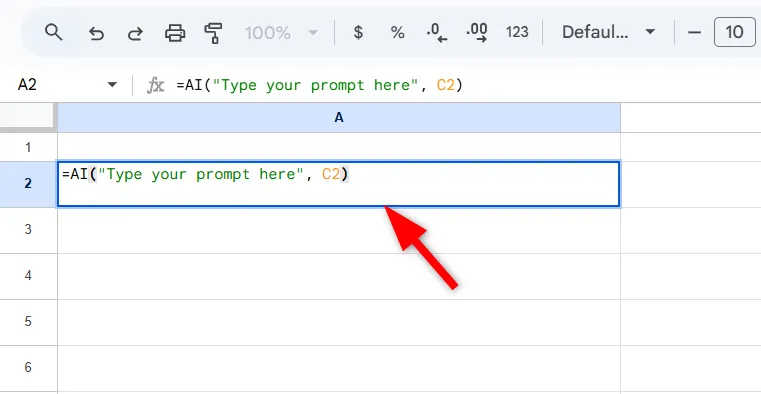Redo the last undone action

point(135,33)
